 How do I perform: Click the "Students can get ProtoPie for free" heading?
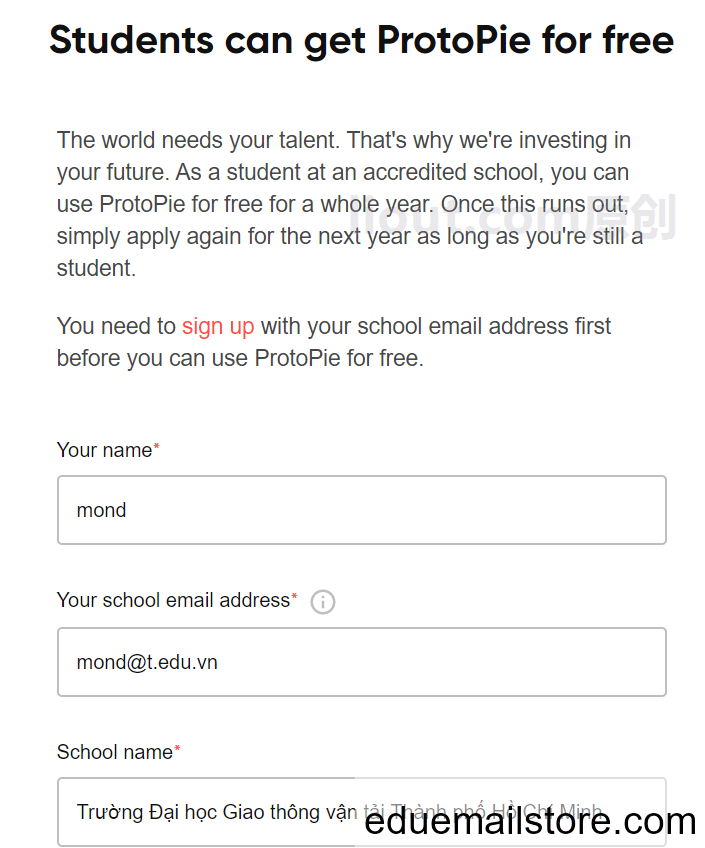361,41
